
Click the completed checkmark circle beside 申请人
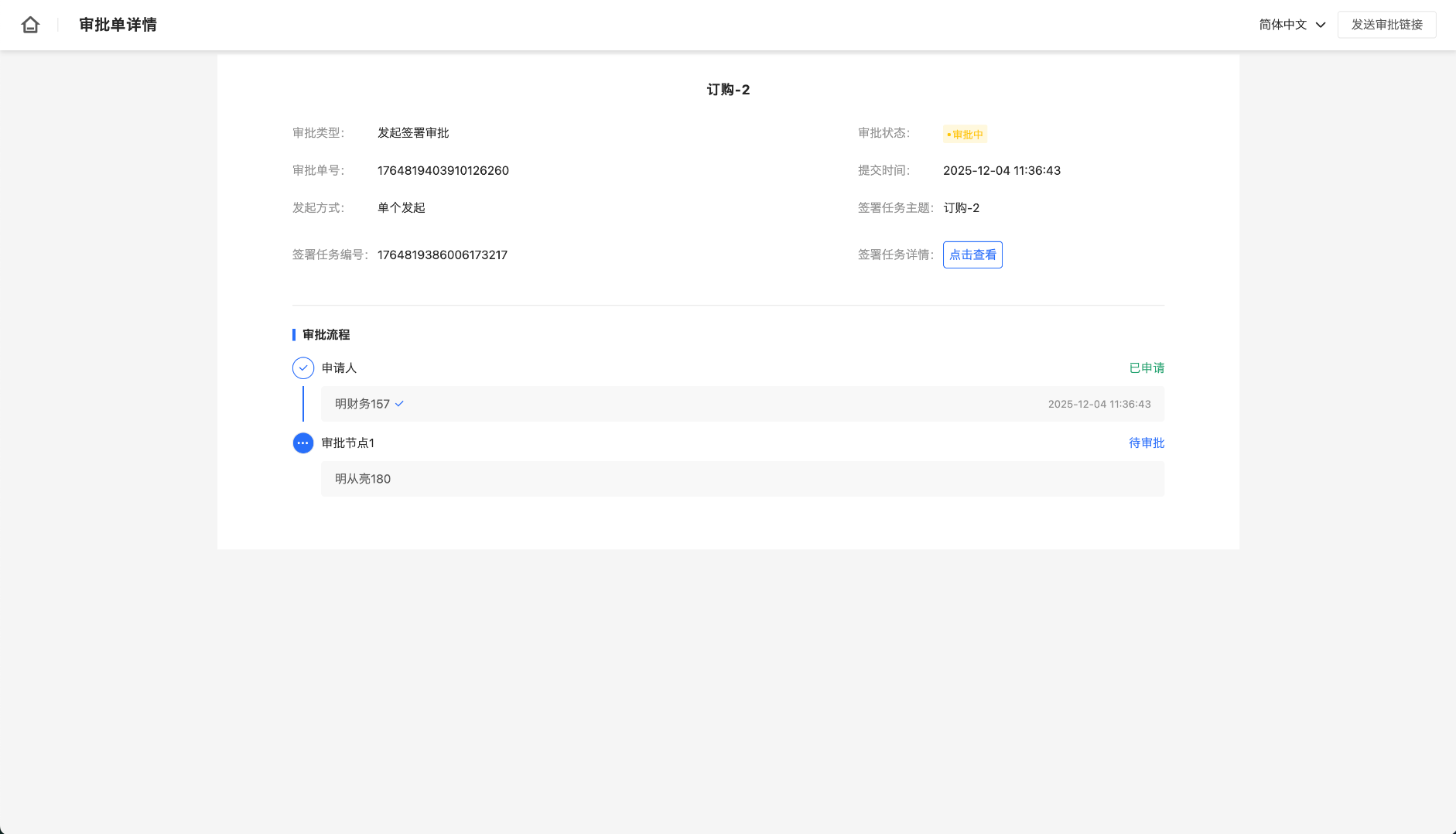pos(303,368)
